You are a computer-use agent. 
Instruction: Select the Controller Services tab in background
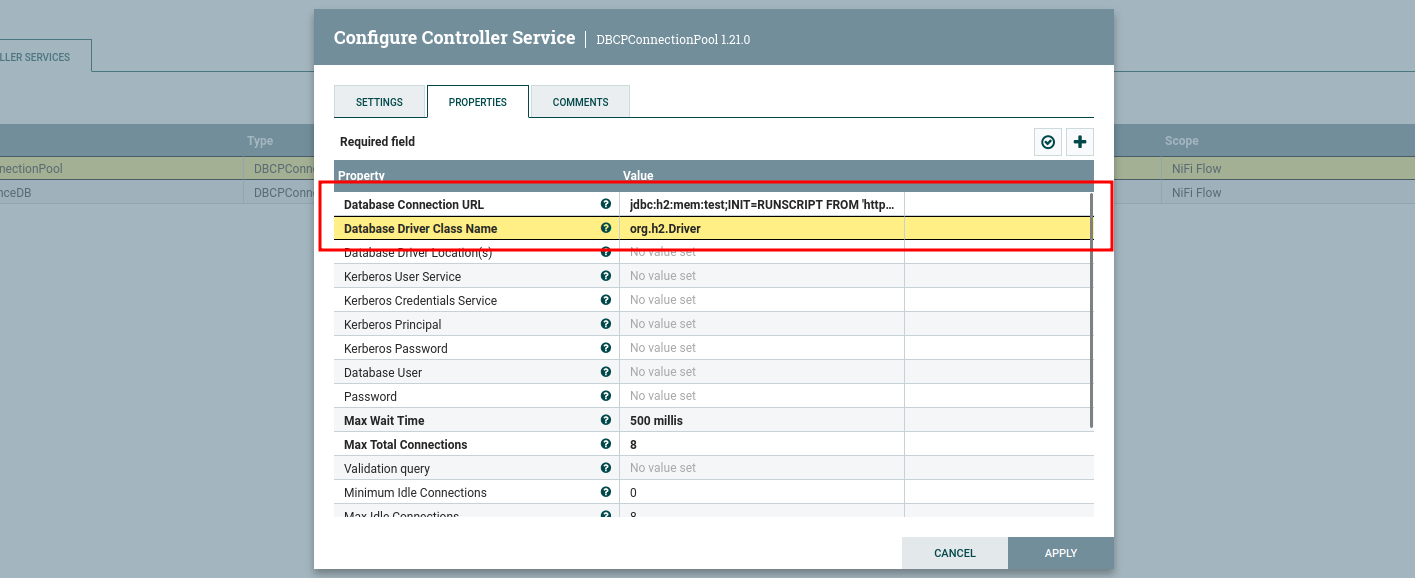(45, 57)
